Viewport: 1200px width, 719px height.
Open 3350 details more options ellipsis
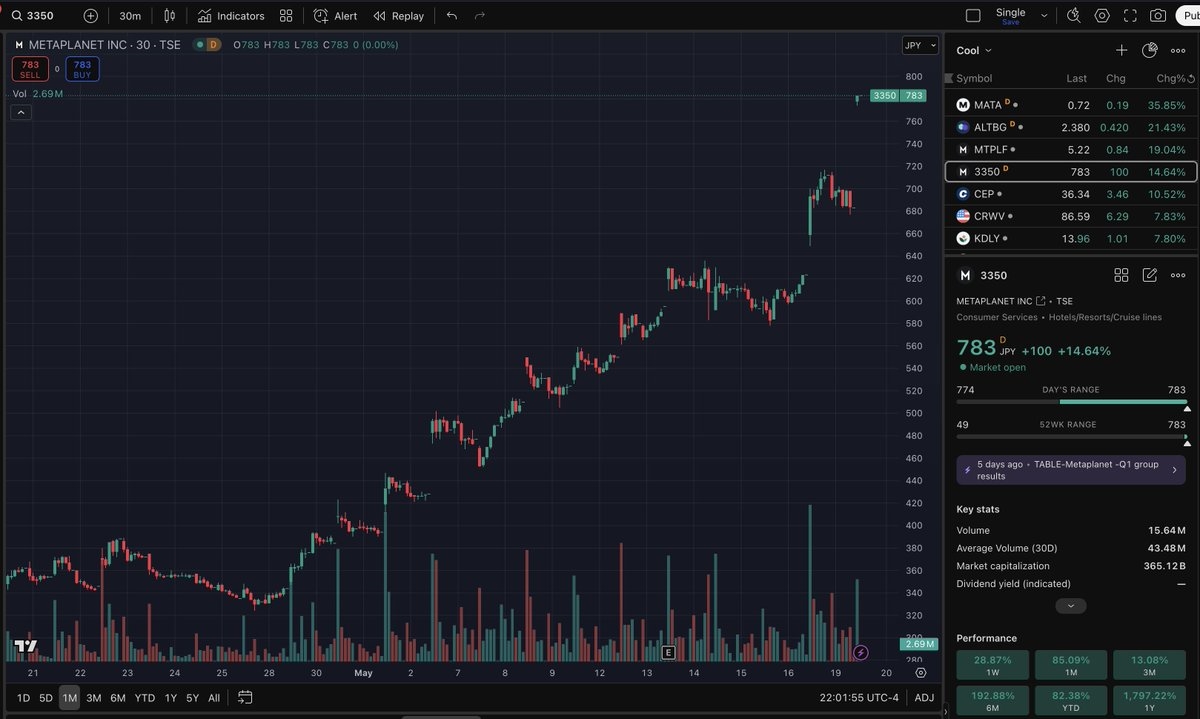tap(1178, 275)
